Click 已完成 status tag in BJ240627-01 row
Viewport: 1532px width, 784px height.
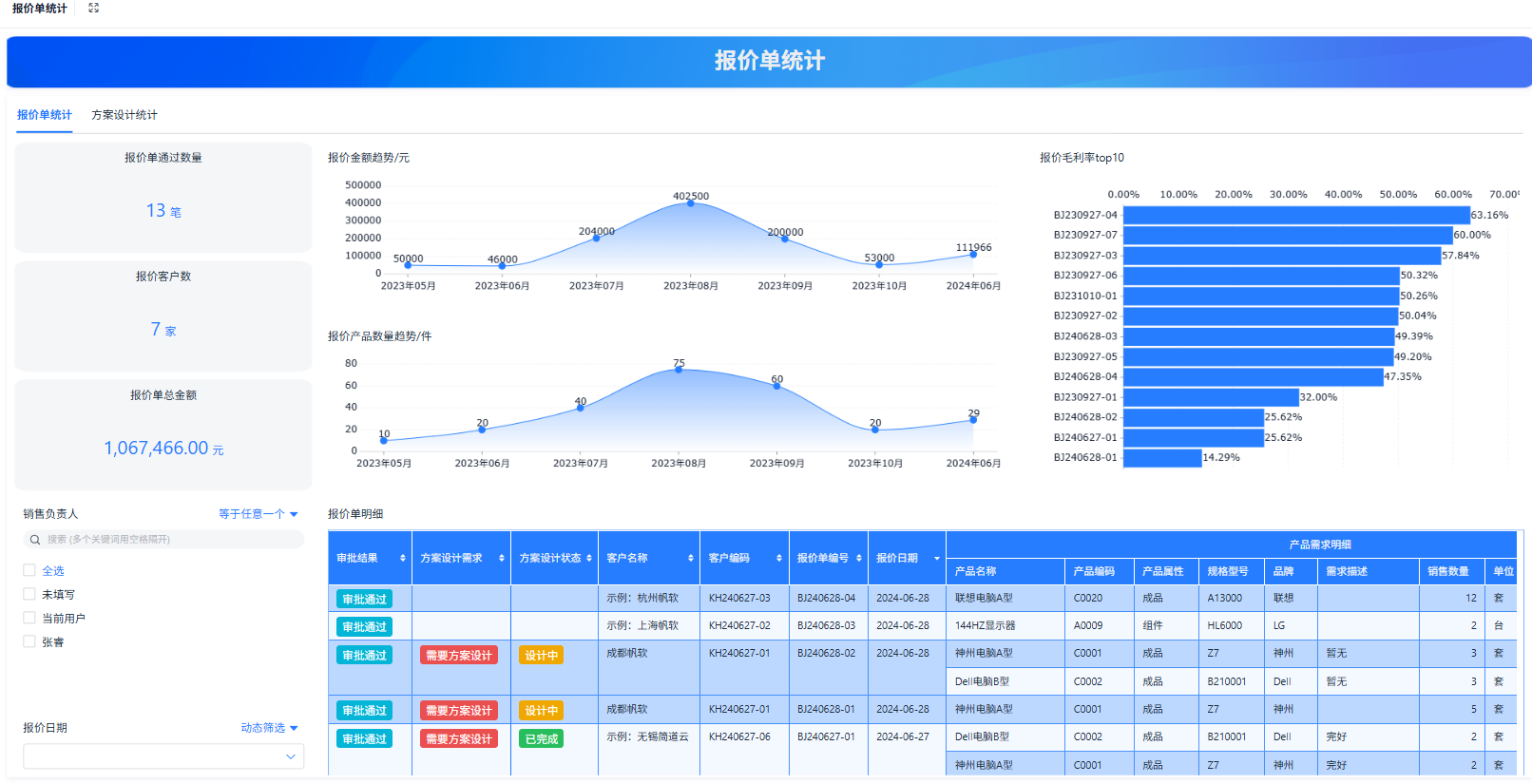coord(542,739)
